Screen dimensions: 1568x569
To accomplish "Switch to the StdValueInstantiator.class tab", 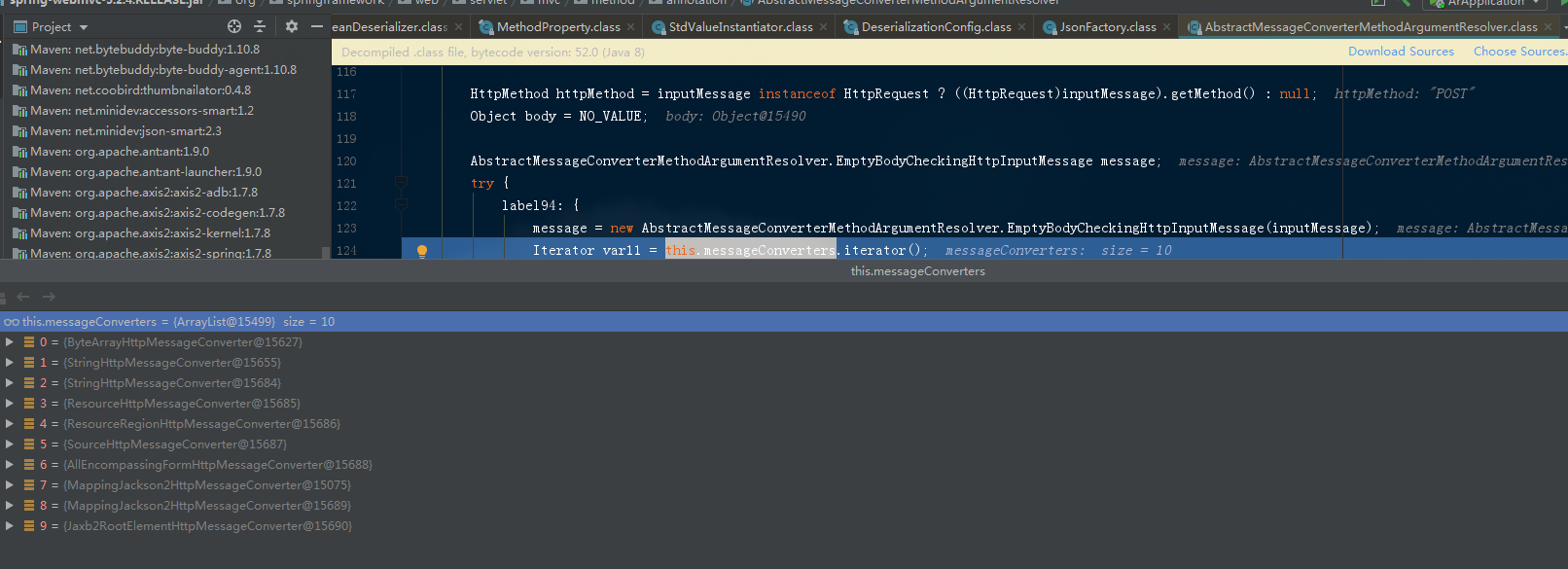I will 741,27.
